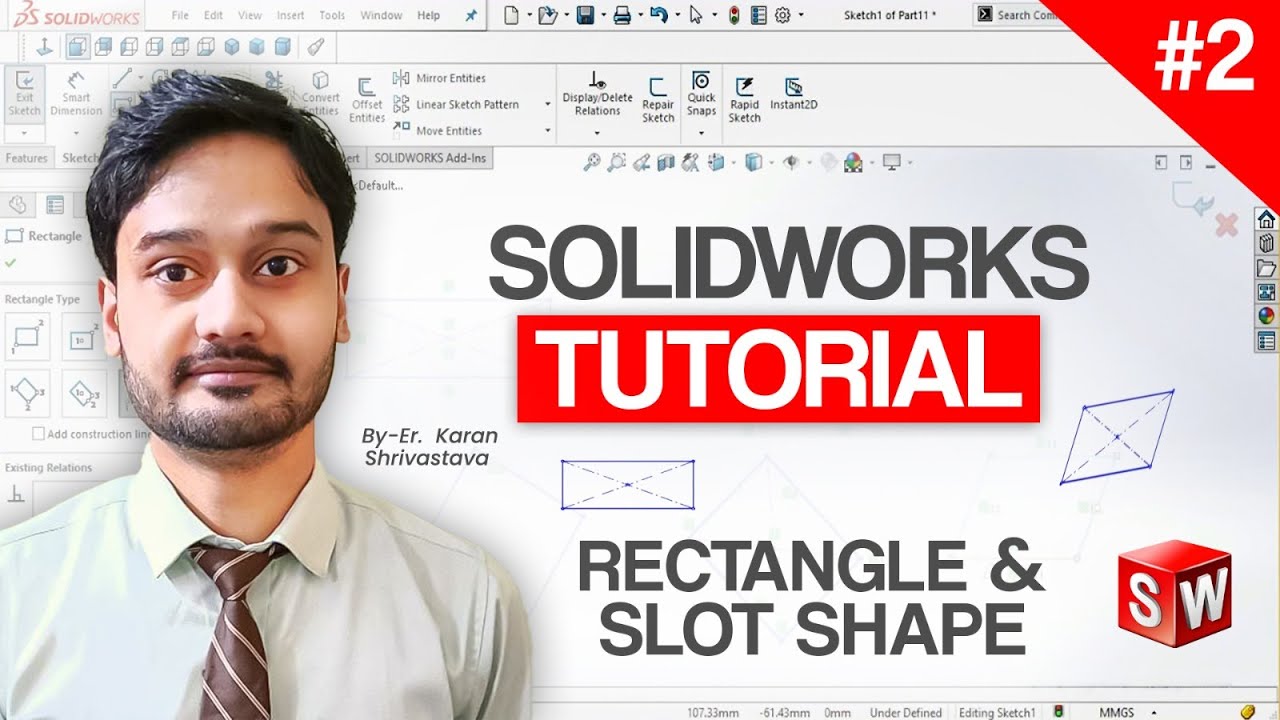Click the Zoom to Fit magnifier
The width and height of the screenshot is (1280, 720).
coord(592,162)
